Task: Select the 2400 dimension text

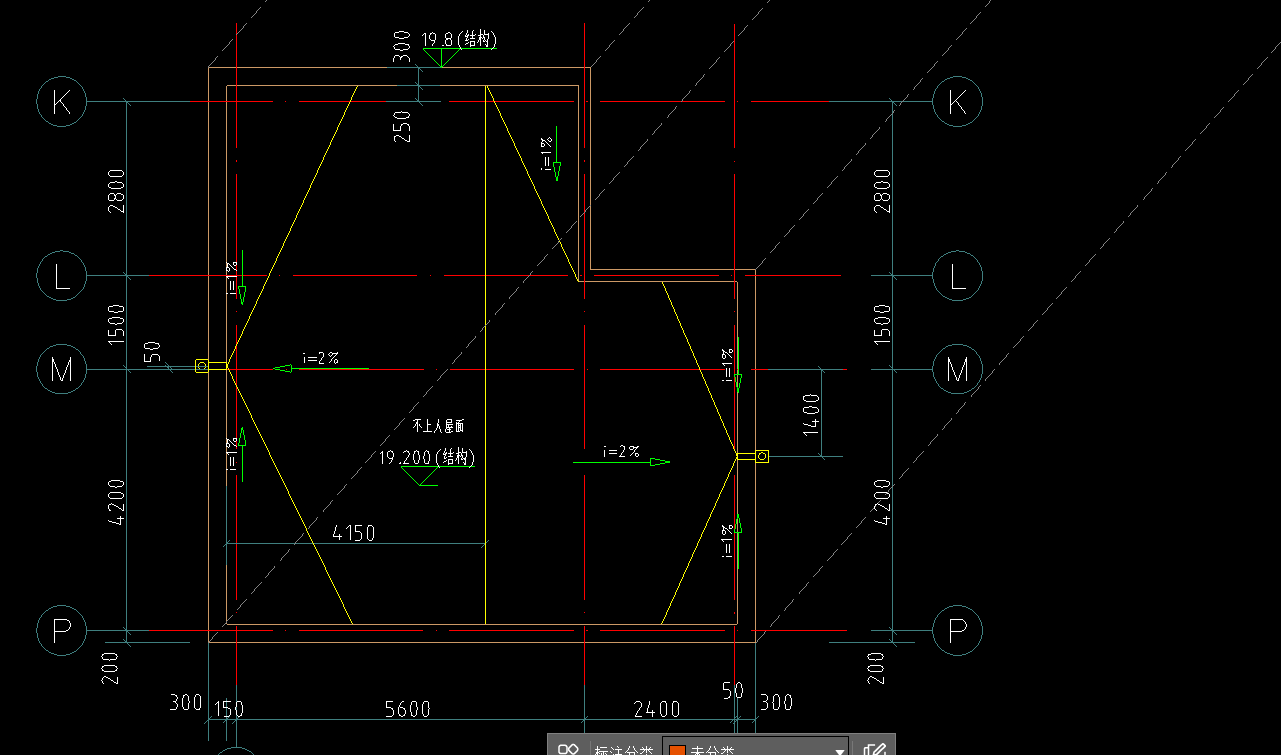Action: tap(657, 709)
